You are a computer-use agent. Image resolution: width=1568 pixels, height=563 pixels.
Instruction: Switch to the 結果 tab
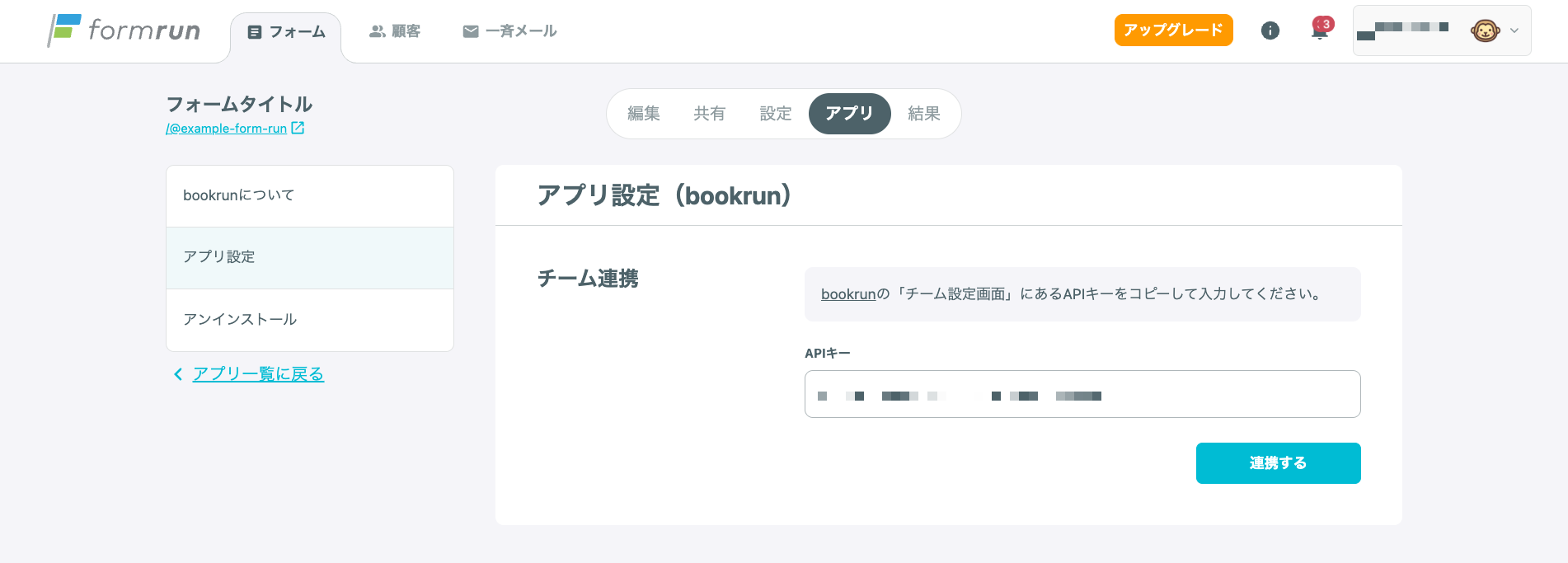click(x=924, y=114)
